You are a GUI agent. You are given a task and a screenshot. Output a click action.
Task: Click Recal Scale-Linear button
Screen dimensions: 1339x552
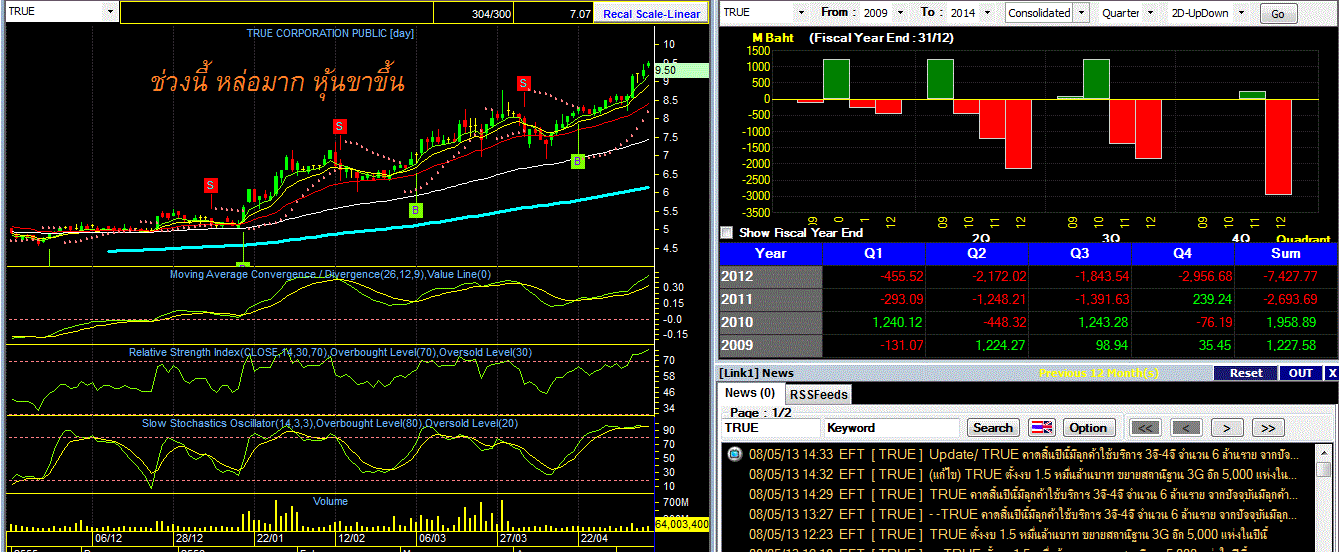point(651,14)
